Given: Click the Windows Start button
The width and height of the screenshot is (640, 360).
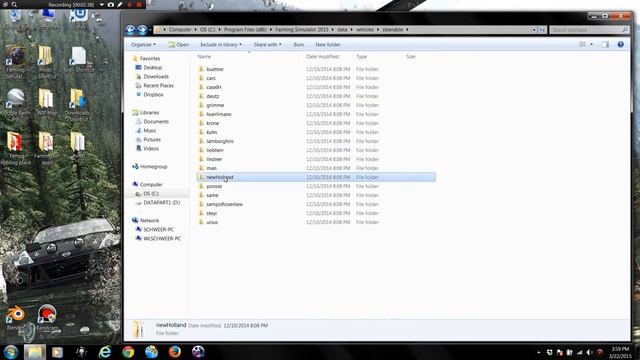Looking at the screenshot, I should coord(10,352).
